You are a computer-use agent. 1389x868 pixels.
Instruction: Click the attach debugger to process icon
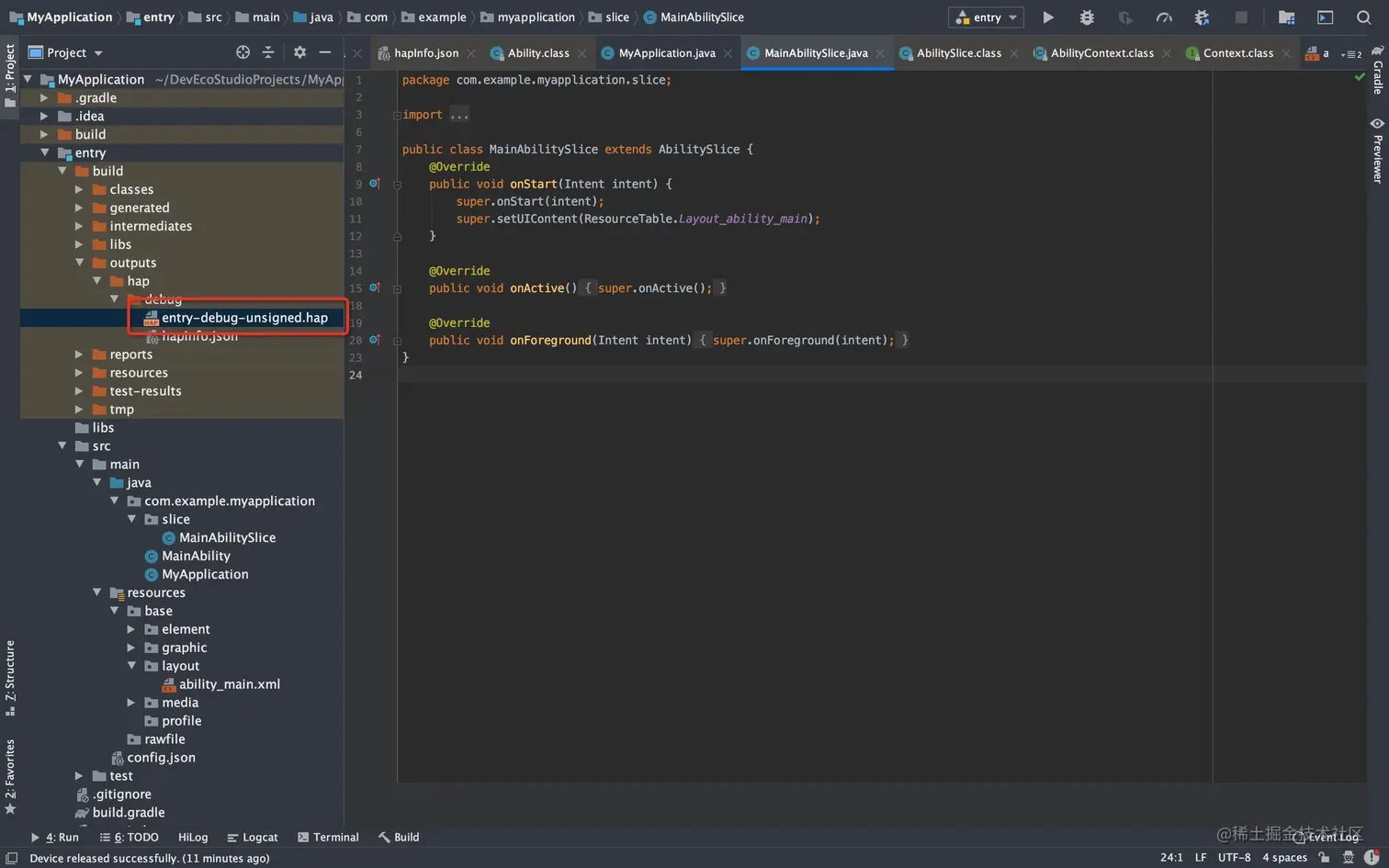pos(1202,17)
